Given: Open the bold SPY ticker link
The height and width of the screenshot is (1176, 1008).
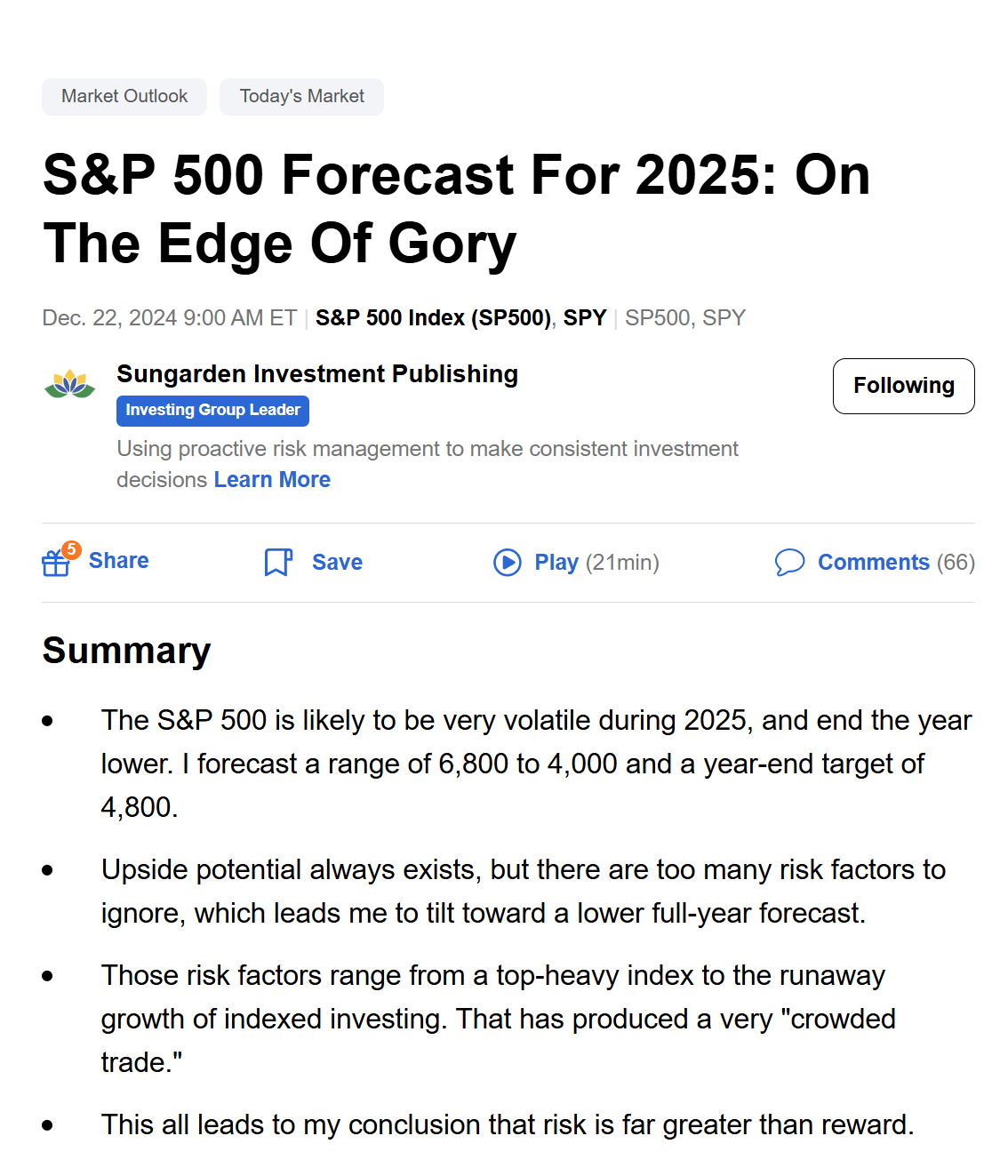Looking at the screenshot, I should tap(584, 317).
